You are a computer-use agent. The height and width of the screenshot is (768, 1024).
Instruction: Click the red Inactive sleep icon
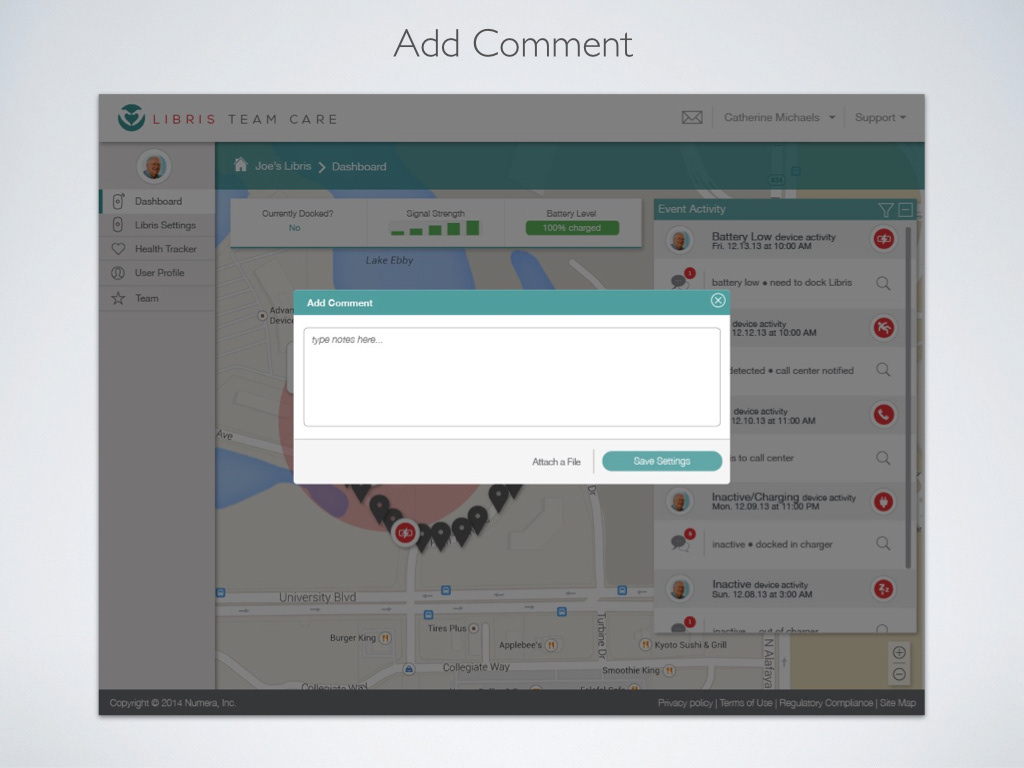point(884,589)
